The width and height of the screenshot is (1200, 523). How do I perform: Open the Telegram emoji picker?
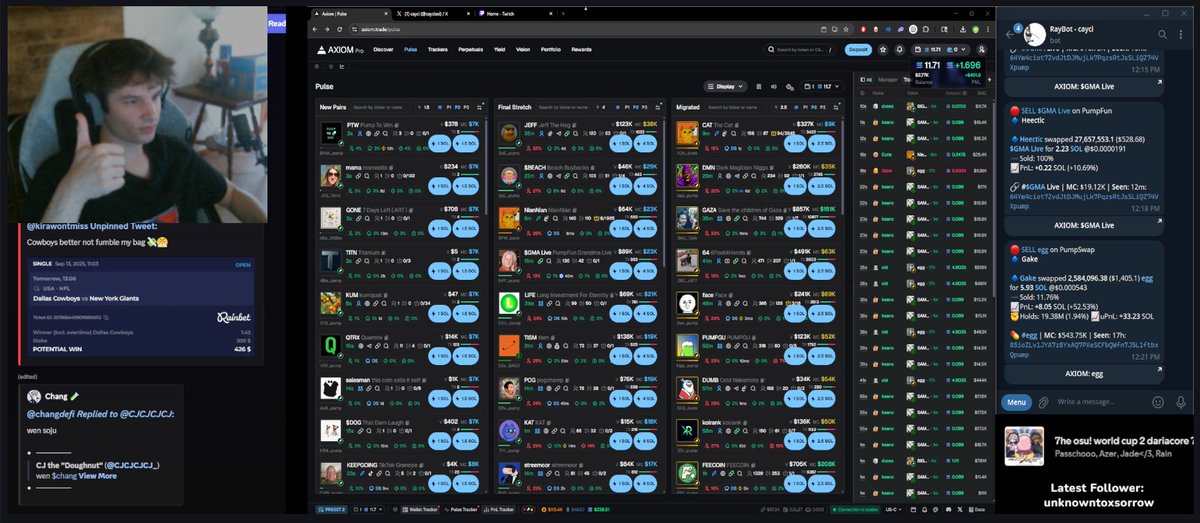pos(1158,402)
